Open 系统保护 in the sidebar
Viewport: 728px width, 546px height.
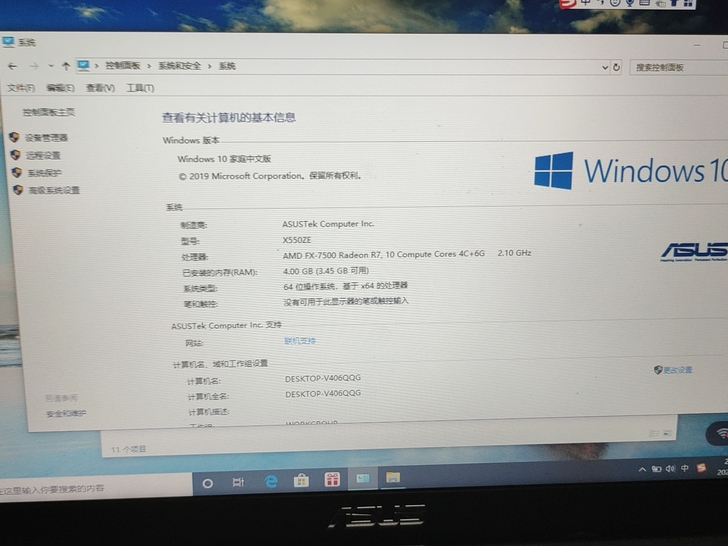coord(45,173)
